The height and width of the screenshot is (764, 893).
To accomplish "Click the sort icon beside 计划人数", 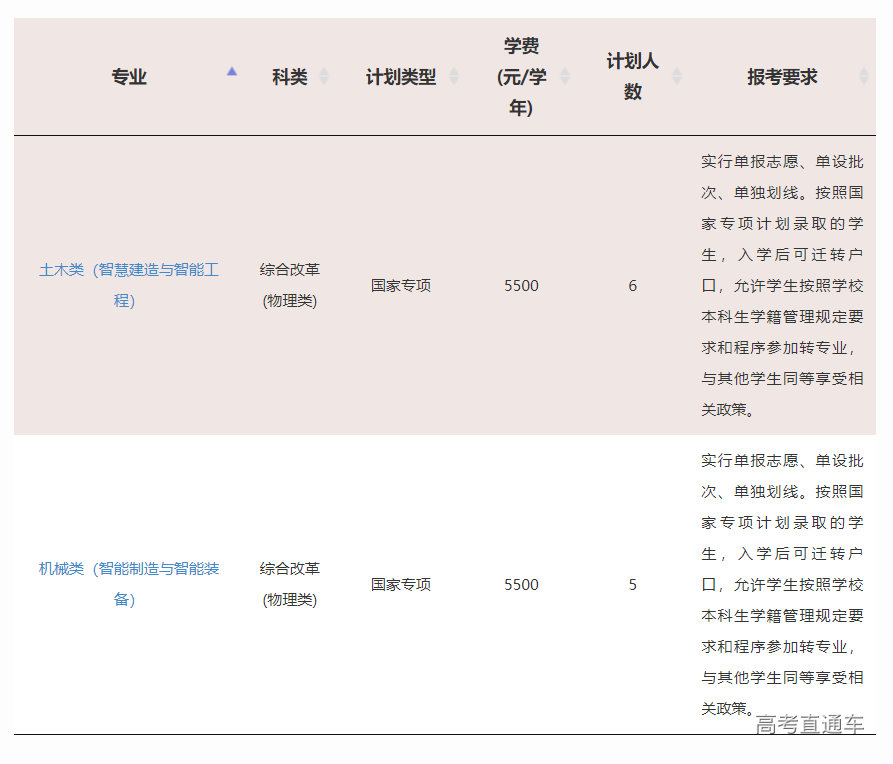I will tap(676, 77).
